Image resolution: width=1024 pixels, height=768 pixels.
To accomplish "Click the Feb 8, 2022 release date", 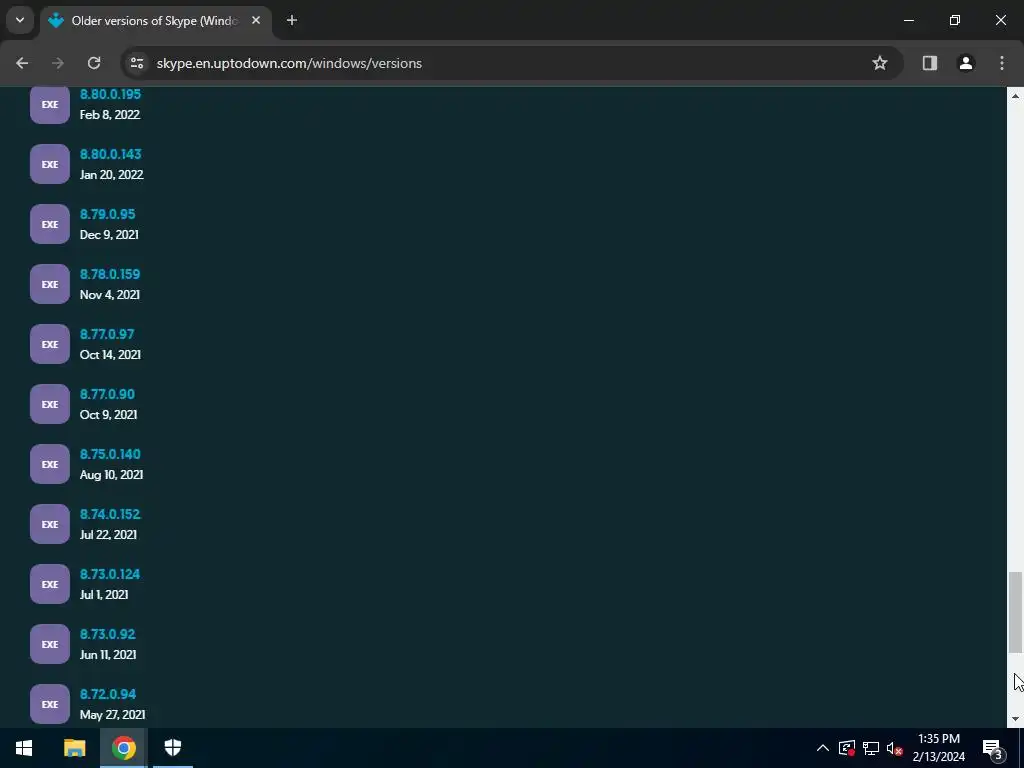I will click(x=110, y=115).
